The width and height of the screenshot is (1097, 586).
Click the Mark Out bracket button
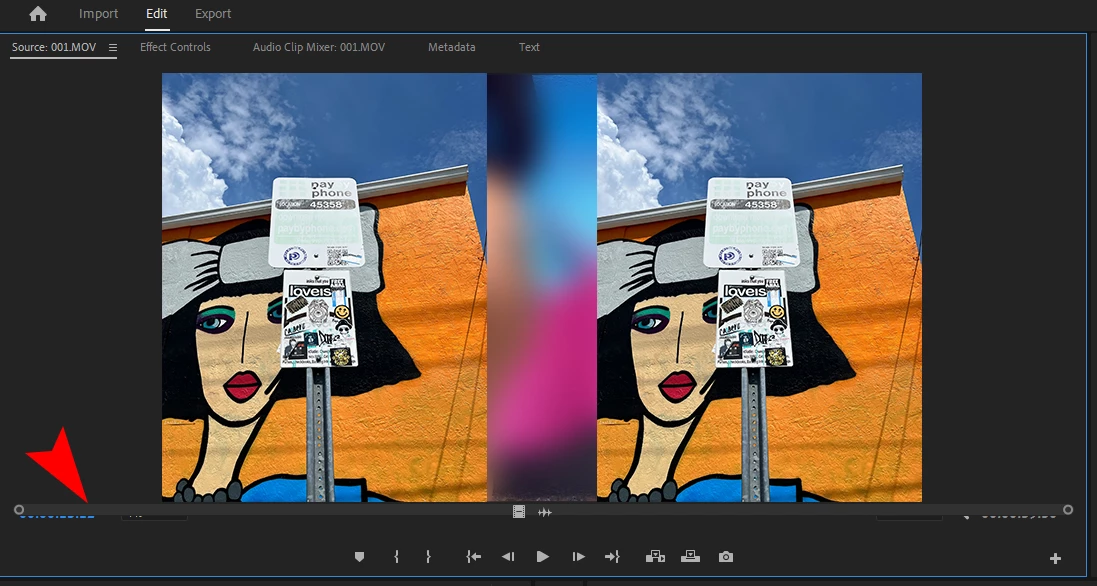(428, 557)
